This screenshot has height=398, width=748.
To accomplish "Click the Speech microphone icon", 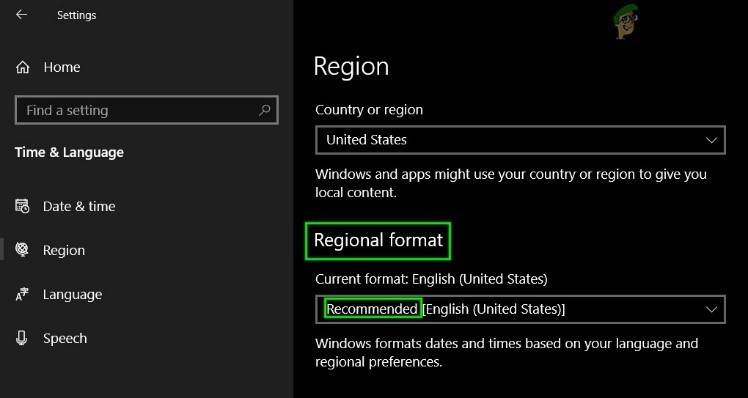I will [21, 338].
